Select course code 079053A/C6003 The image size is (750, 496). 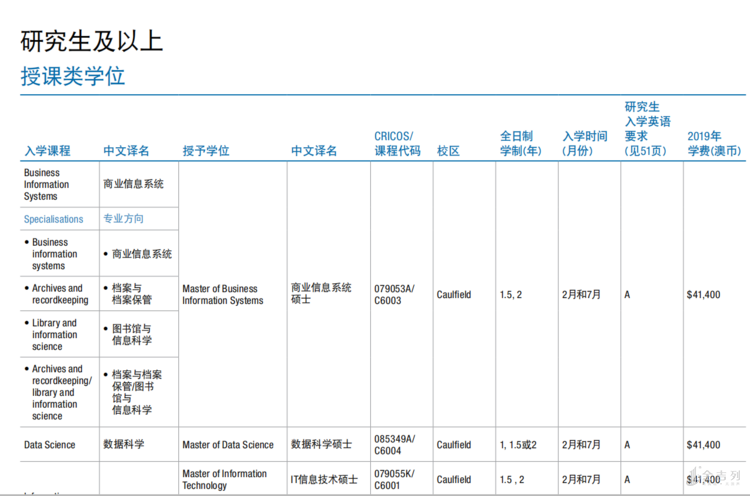[394, 295]
